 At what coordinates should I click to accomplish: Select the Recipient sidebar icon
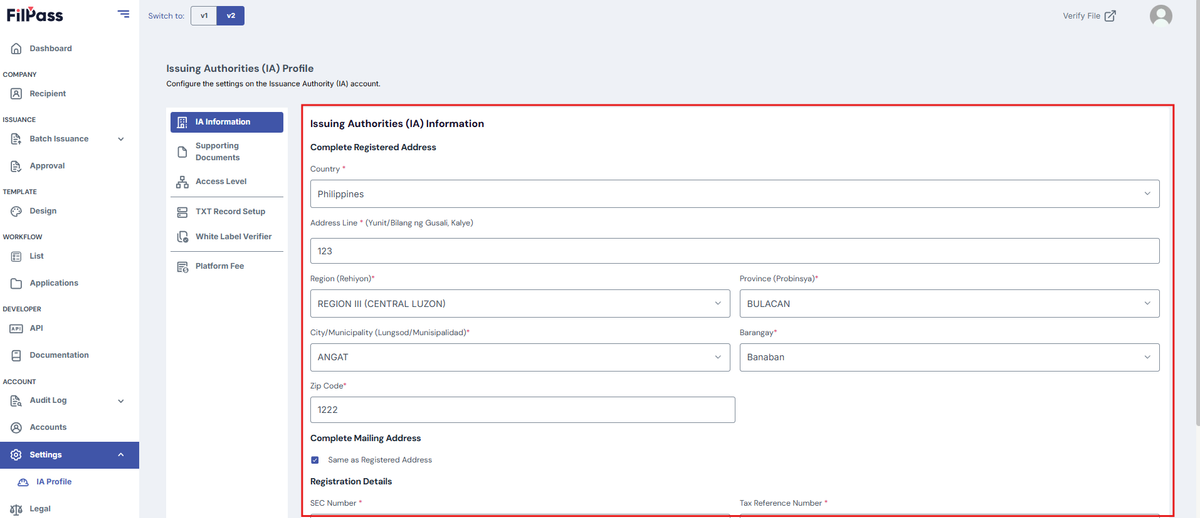tap(16, 94)
